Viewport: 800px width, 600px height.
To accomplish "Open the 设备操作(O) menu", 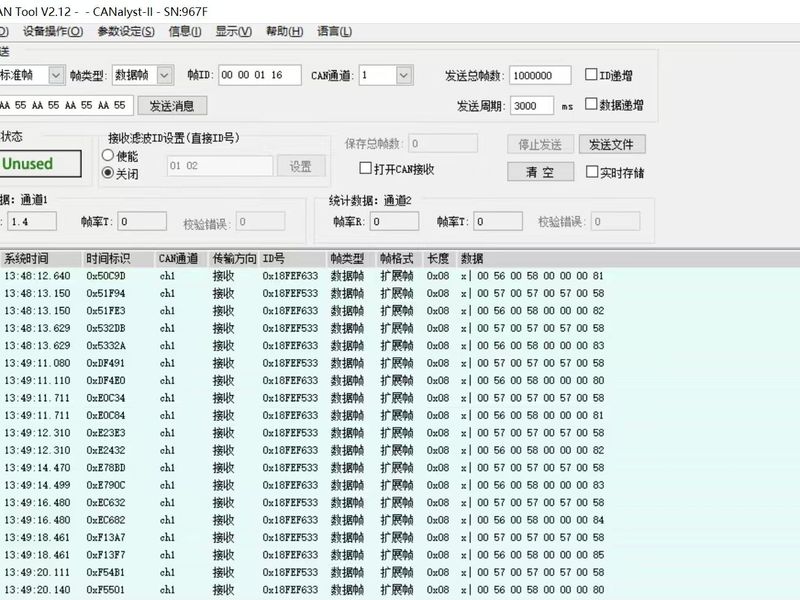I will click(x=53, y=31).
